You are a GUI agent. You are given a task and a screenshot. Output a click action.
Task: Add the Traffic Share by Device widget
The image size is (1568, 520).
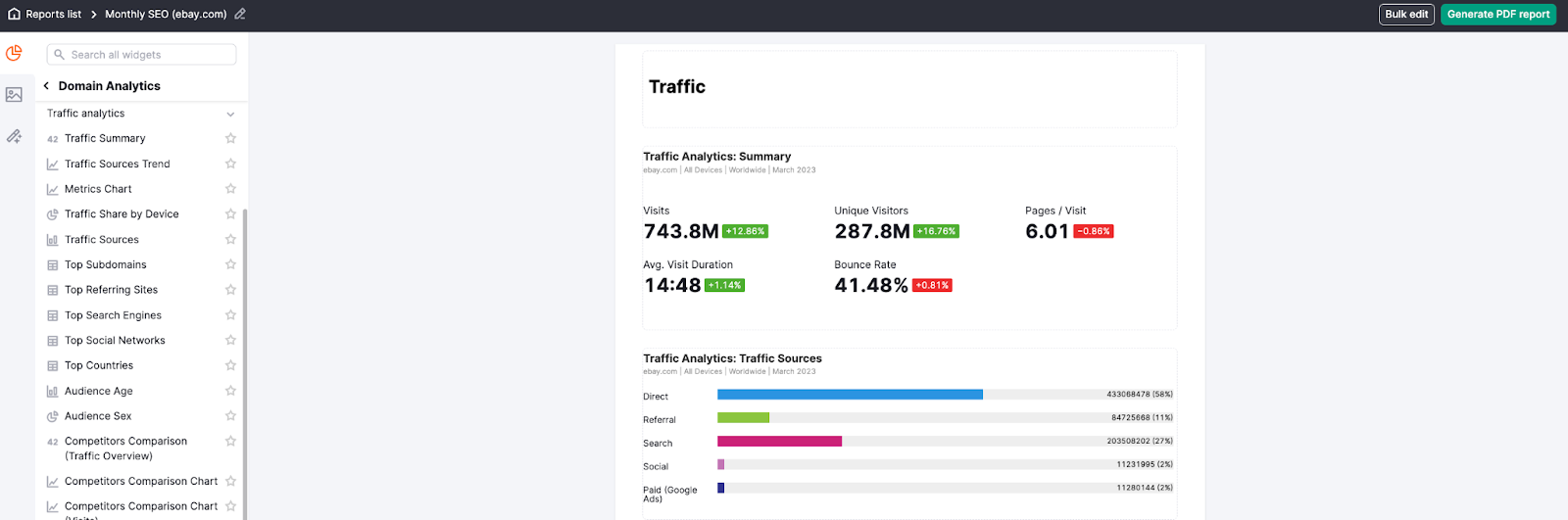122,213
